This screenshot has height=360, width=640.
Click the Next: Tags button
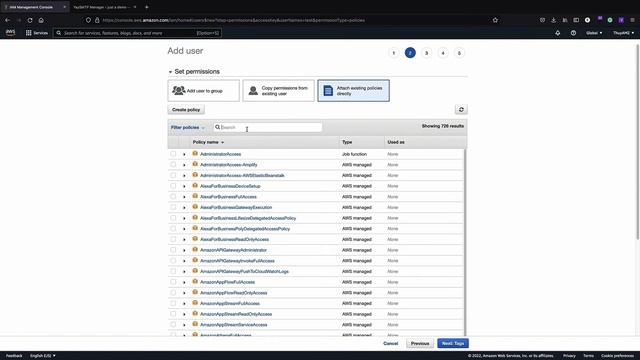453,343
